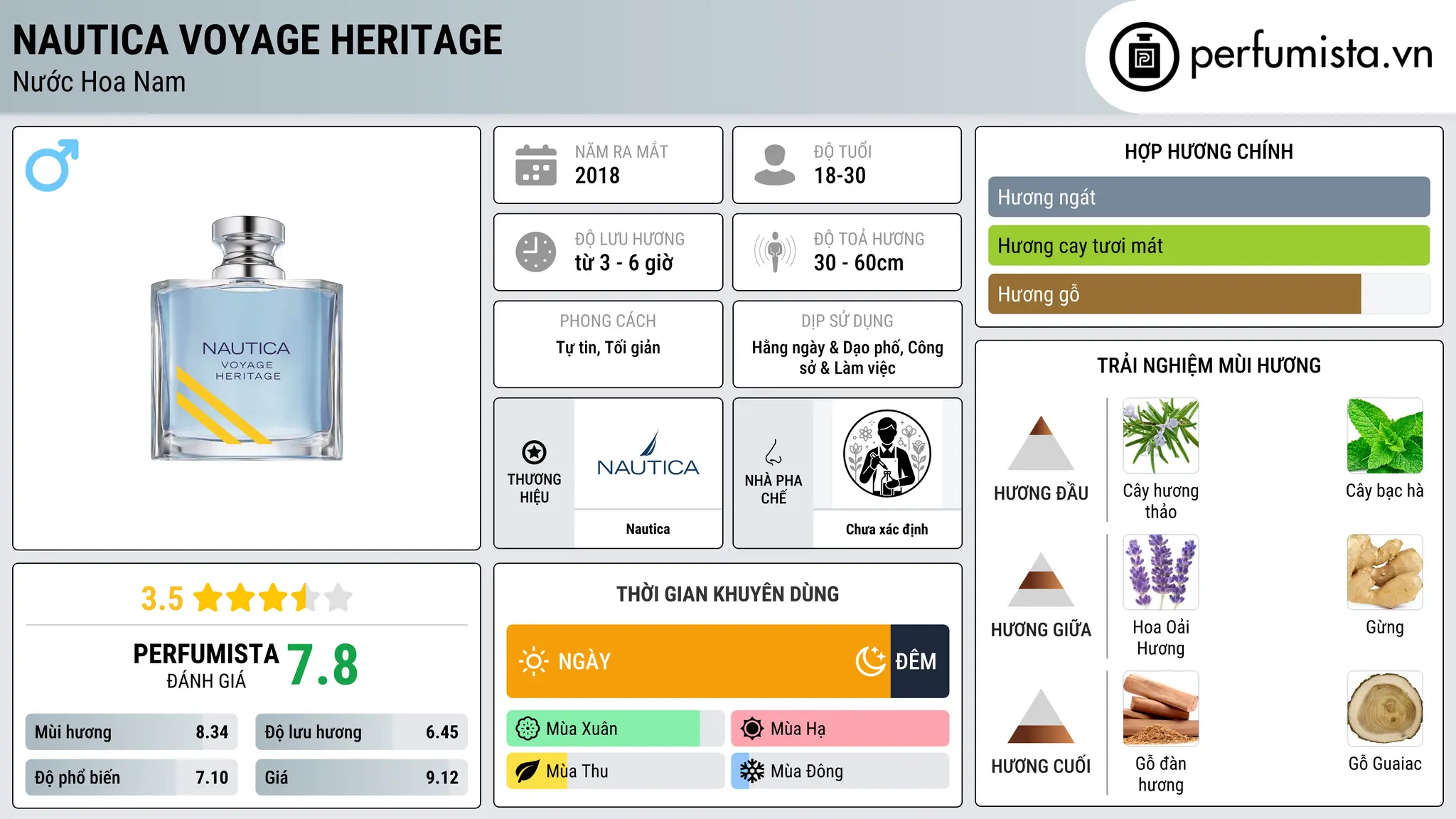Click the Mùa Đông season bar
This screenshot has height=819, width=1456.
840,771
